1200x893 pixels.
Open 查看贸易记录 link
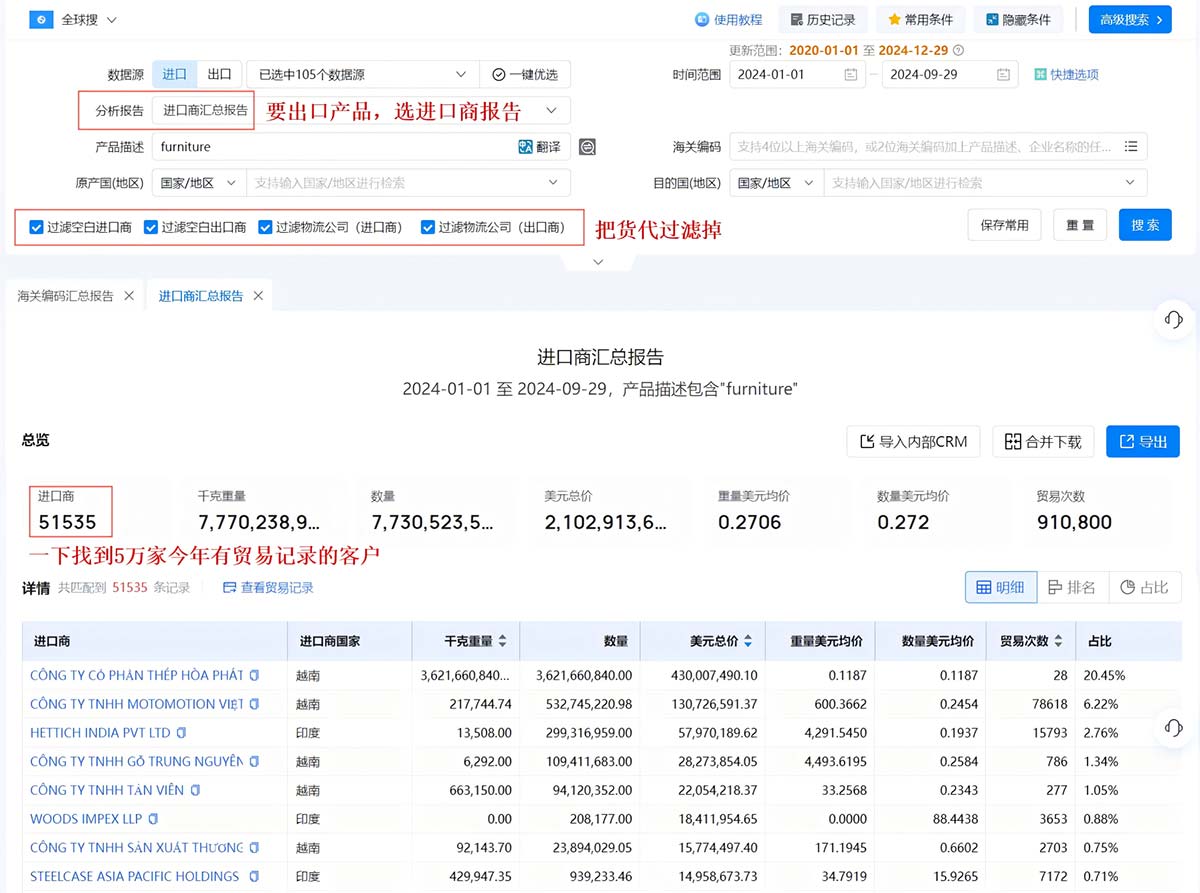click(268, 588)
